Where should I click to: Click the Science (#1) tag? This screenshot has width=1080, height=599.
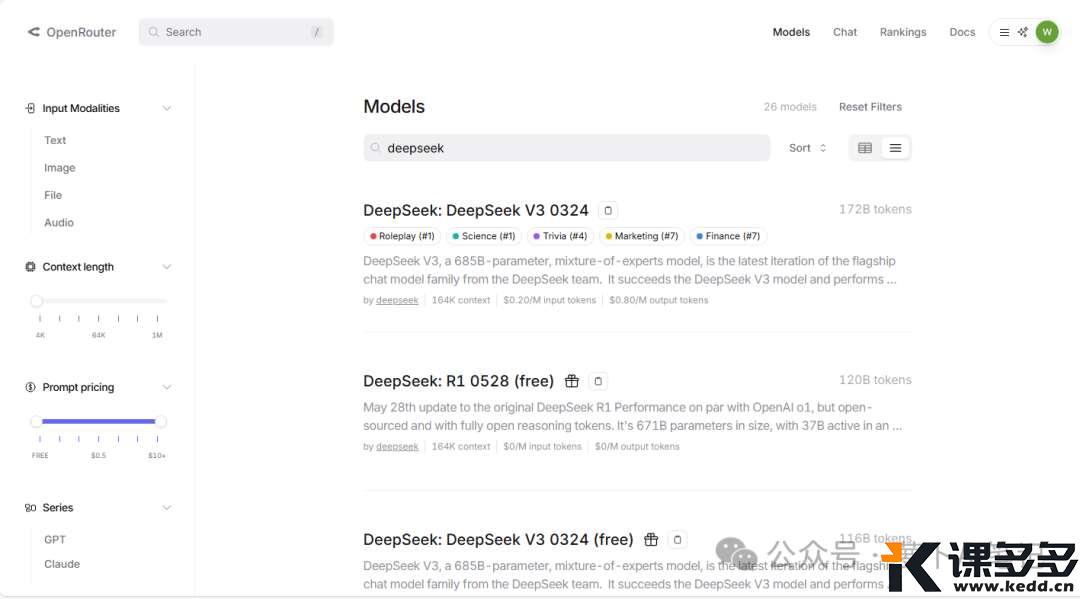click(484, 236)
